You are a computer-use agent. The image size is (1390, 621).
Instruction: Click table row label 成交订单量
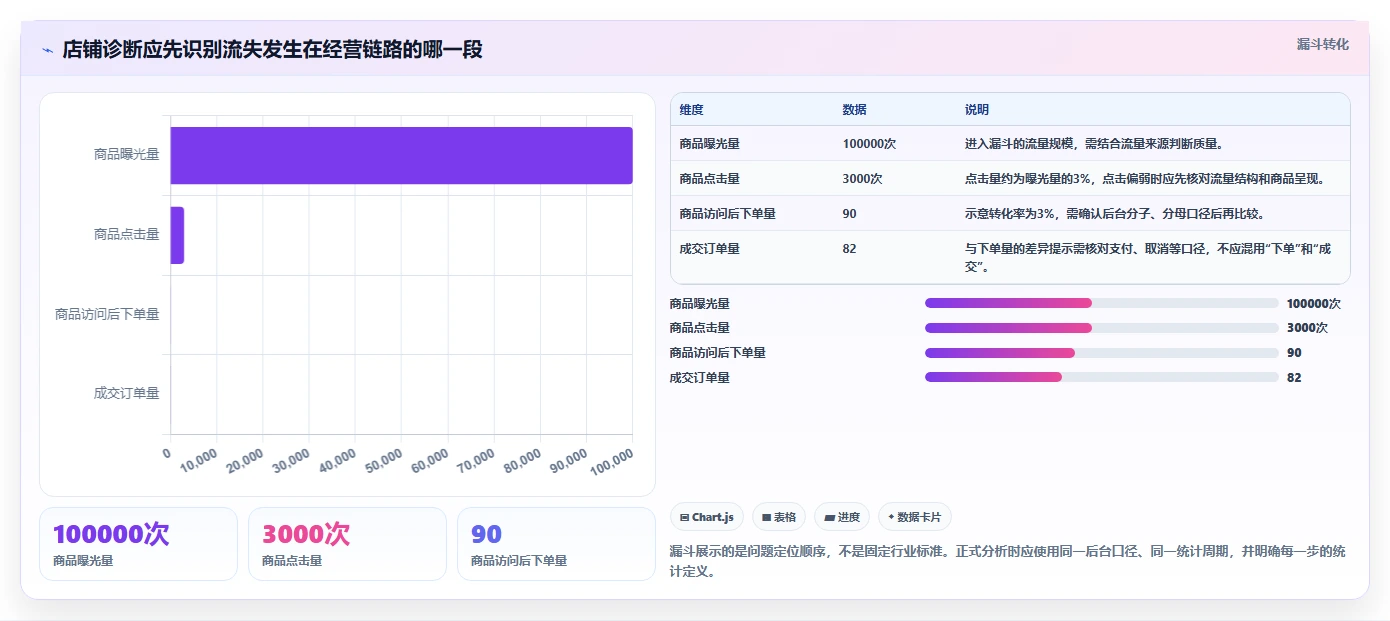(x=709, y=248)
